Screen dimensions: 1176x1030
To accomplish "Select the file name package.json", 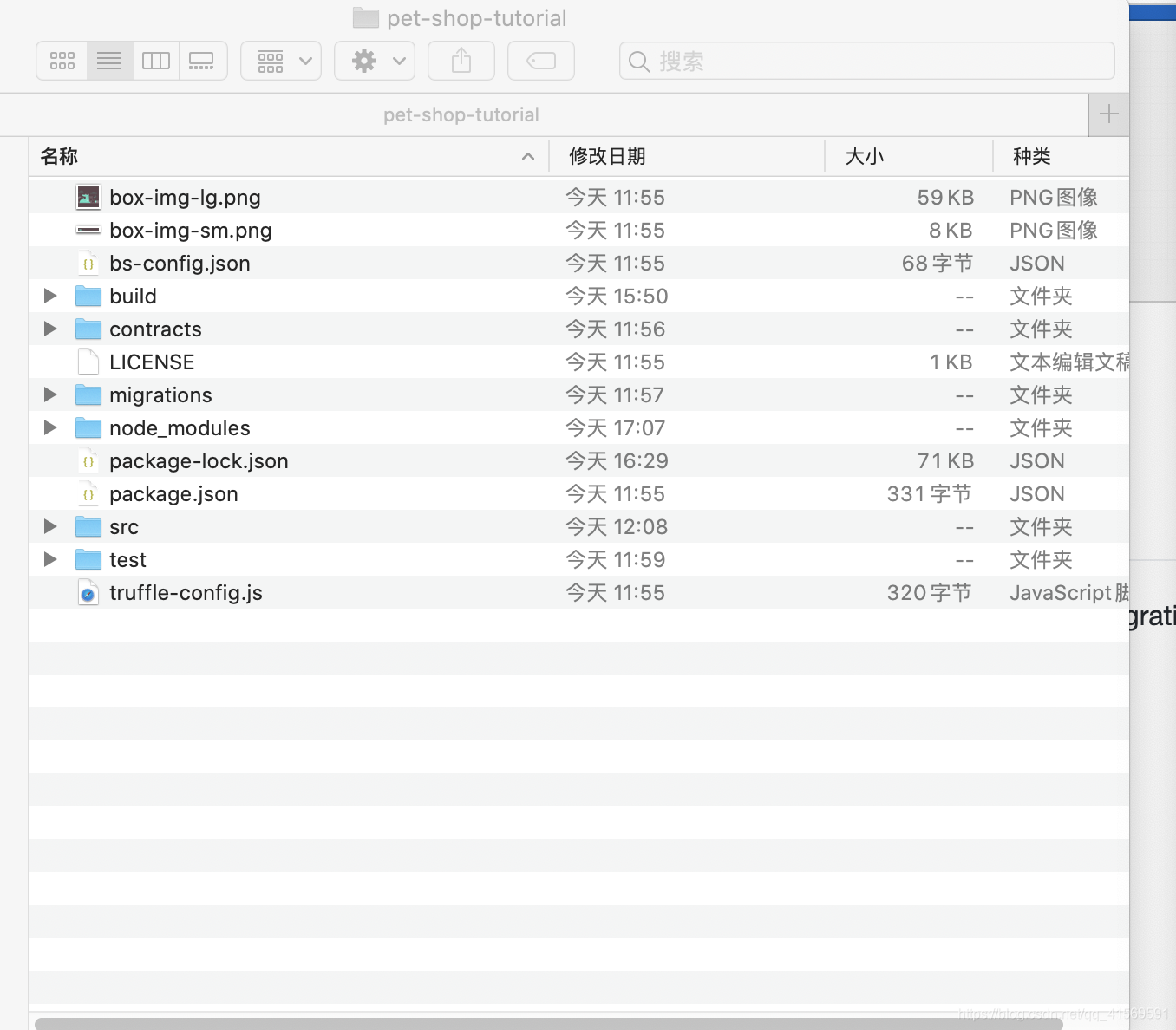I will 173,494.
